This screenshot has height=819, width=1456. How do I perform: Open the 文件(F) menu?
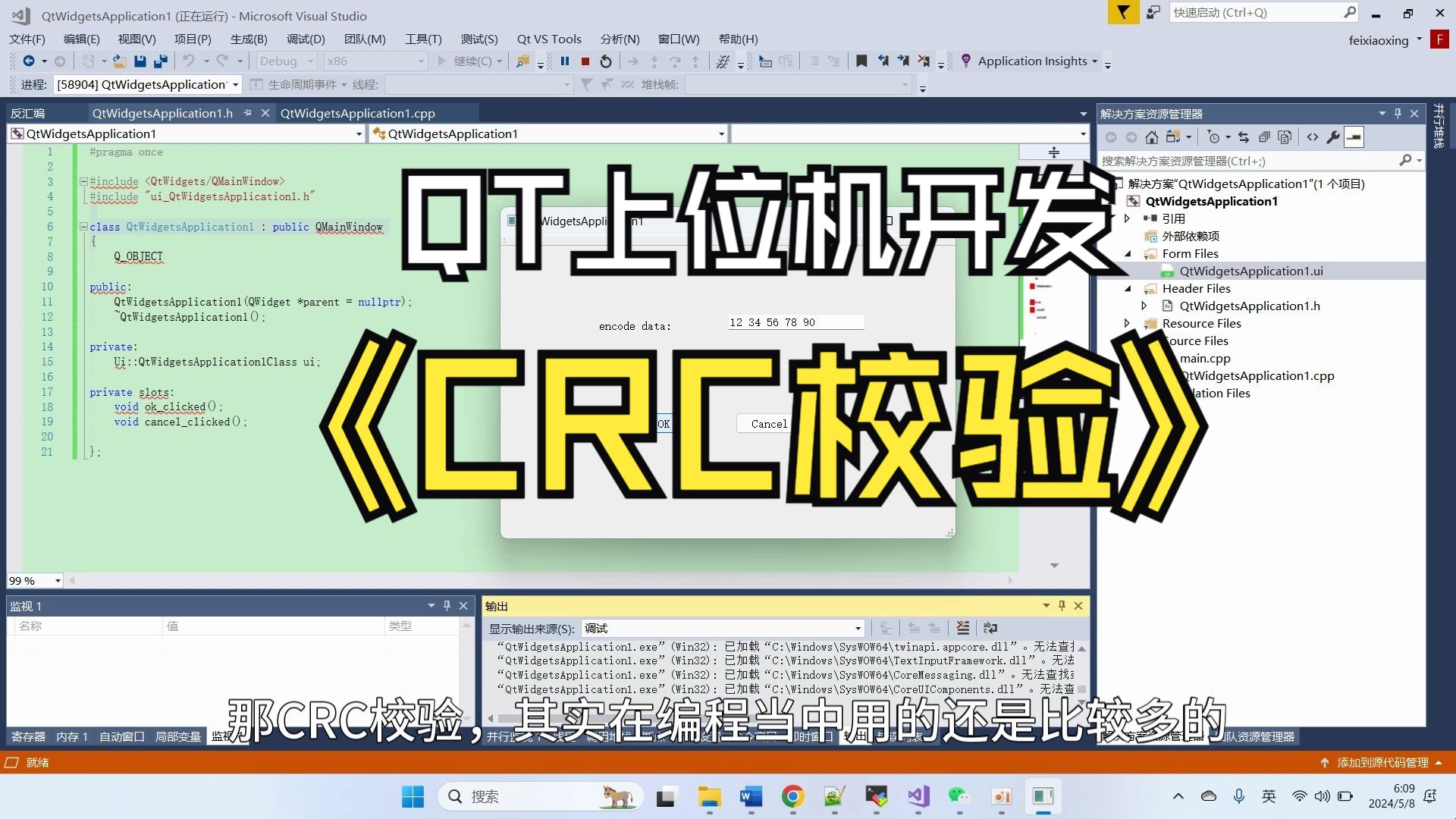(27, 39)
